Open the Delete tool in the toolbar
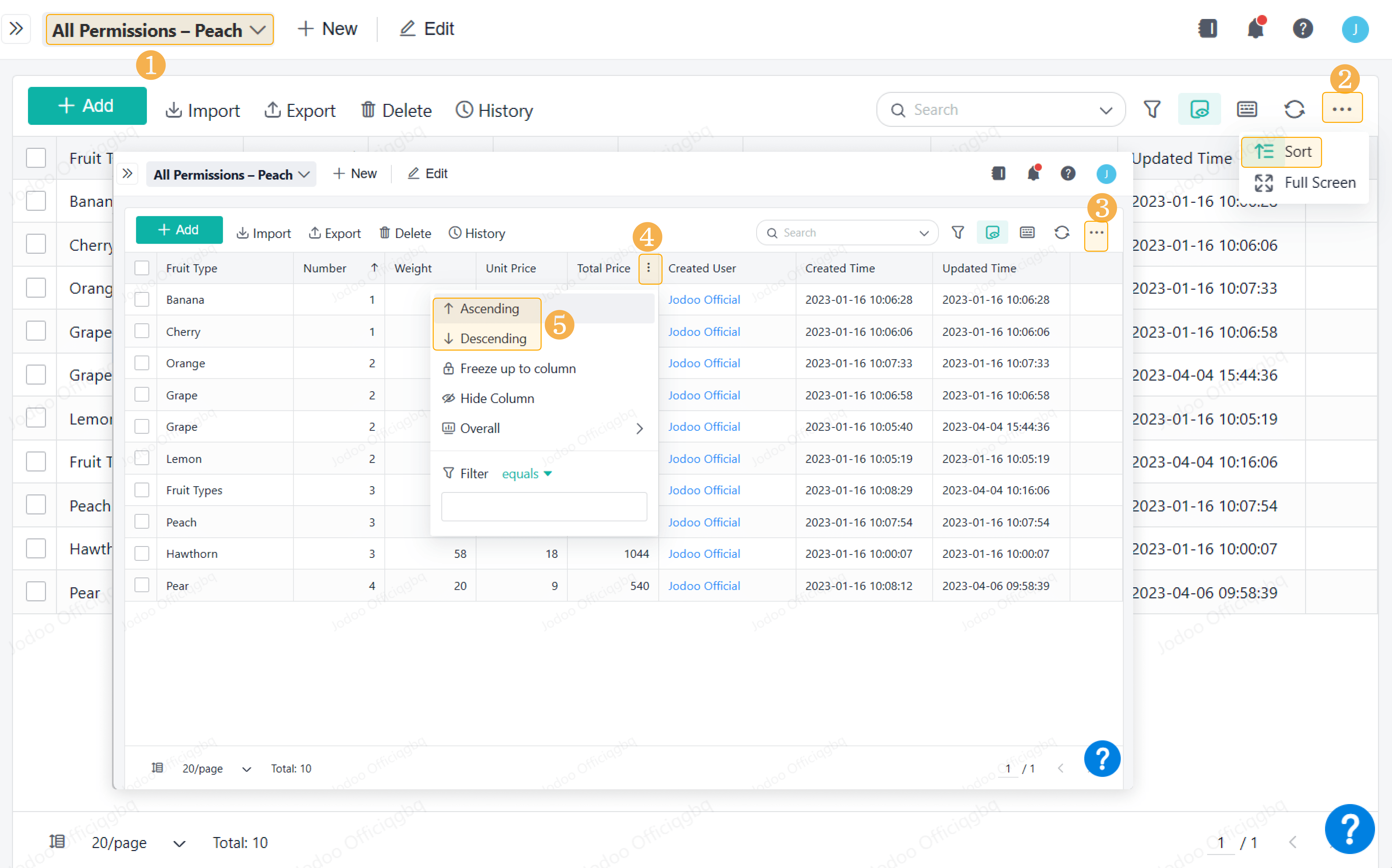The image size is (1392, 868). (405, 232)
